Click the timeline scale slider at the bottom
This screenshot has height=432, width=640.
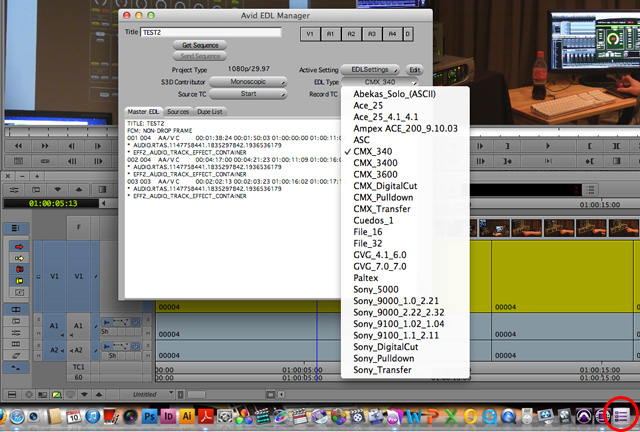coord(196,394)
